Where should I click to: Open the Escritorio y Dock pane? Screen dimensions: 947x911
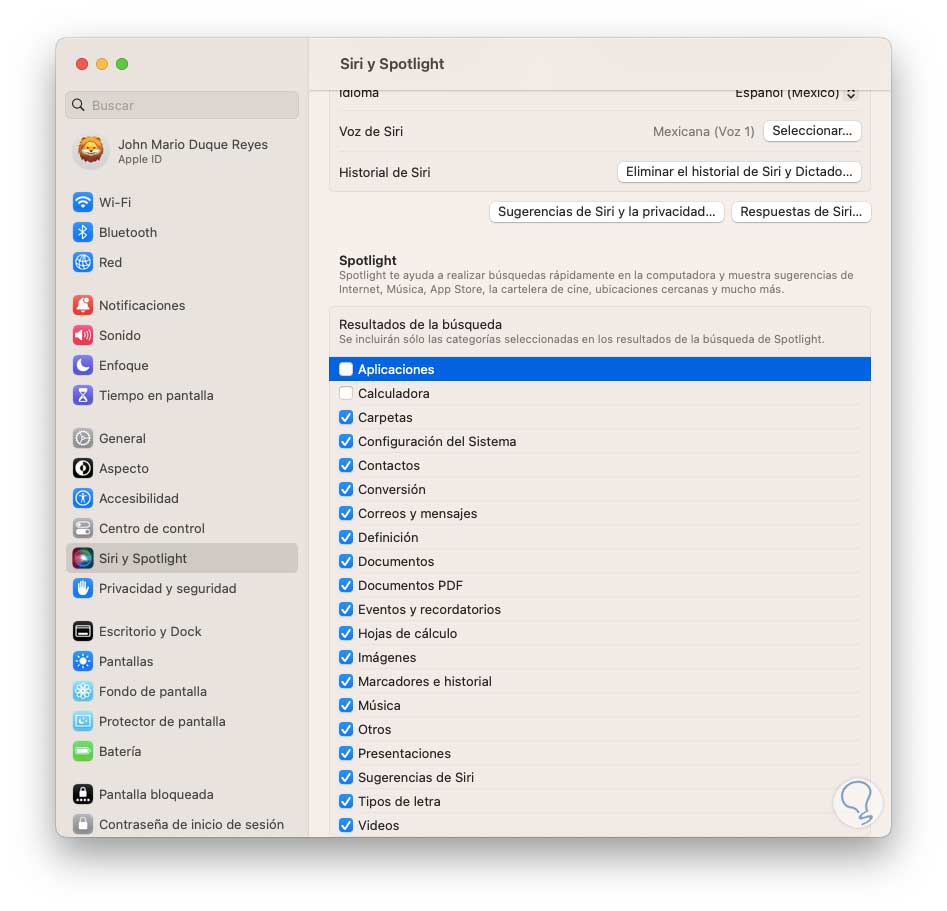pos(182,631)
